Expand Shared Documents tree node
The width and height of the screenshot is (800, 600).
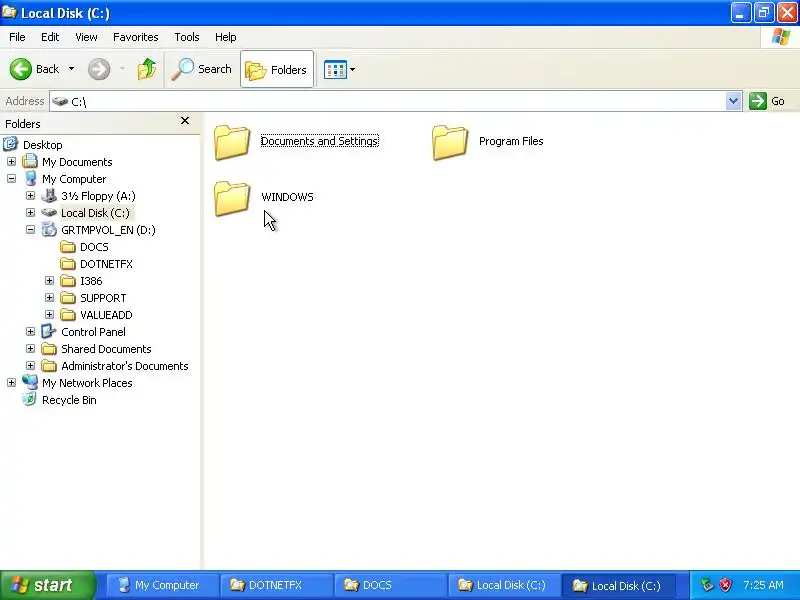click(x=30, y=348)
